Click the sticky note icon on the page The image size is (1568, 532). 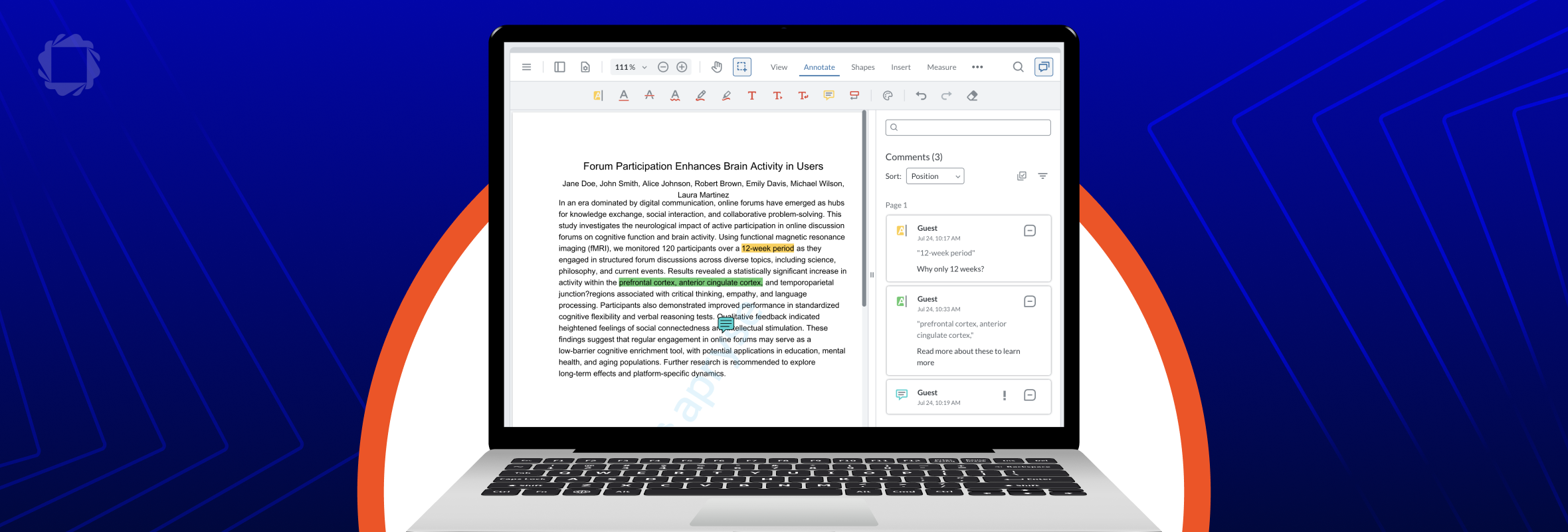(726, 324)
